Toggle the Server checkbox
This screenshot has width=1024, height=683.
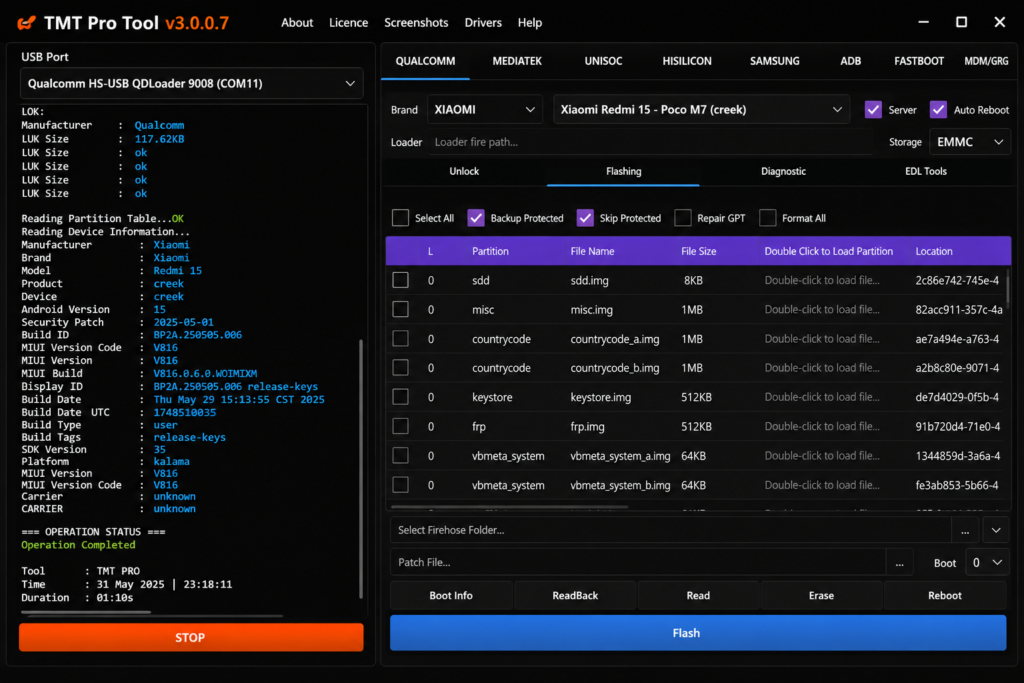(x=873, y=110)
